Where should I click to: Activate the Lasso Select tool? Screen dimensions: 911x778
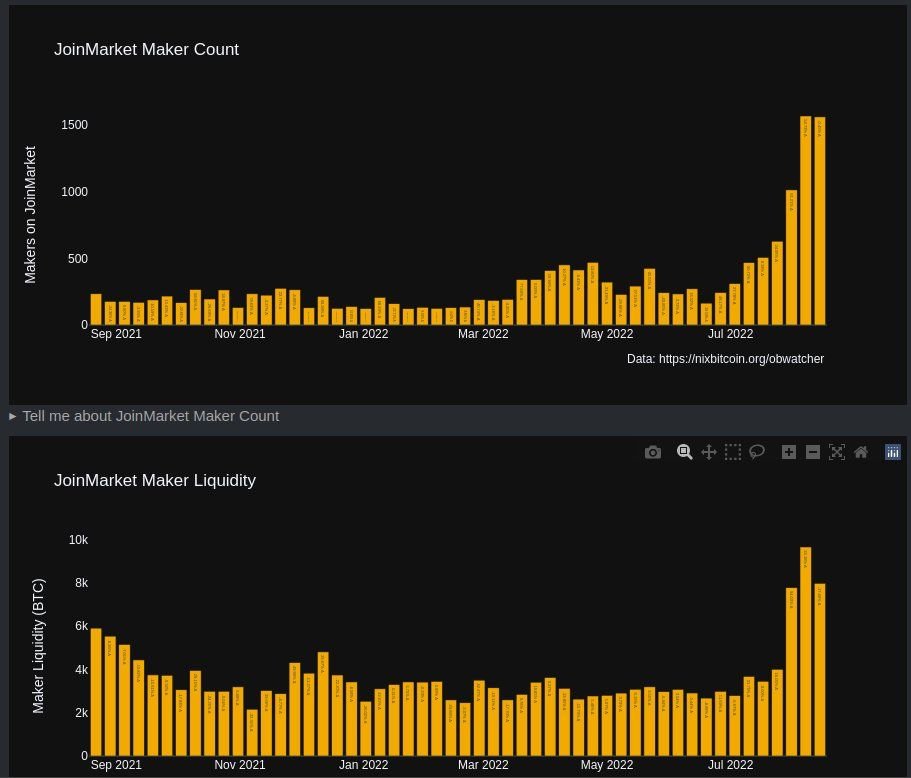(756, 451)
